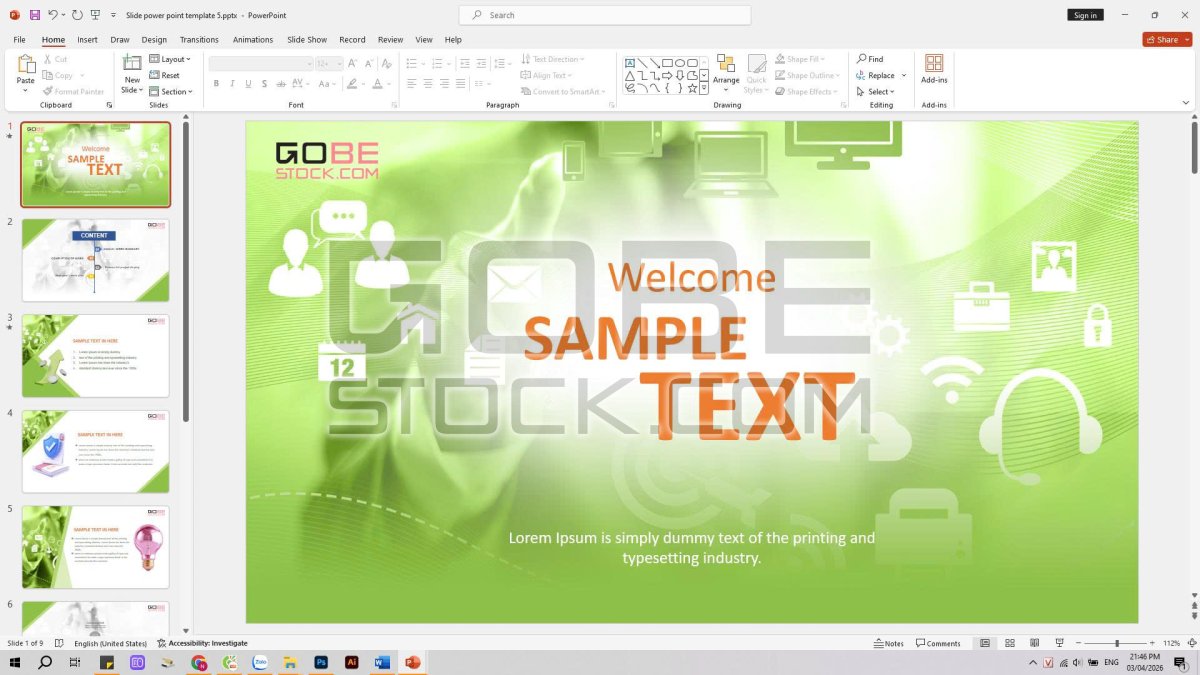Select the star shape in gallery
The width and height of the screenshot is (1200, 675).
(692, 88)
